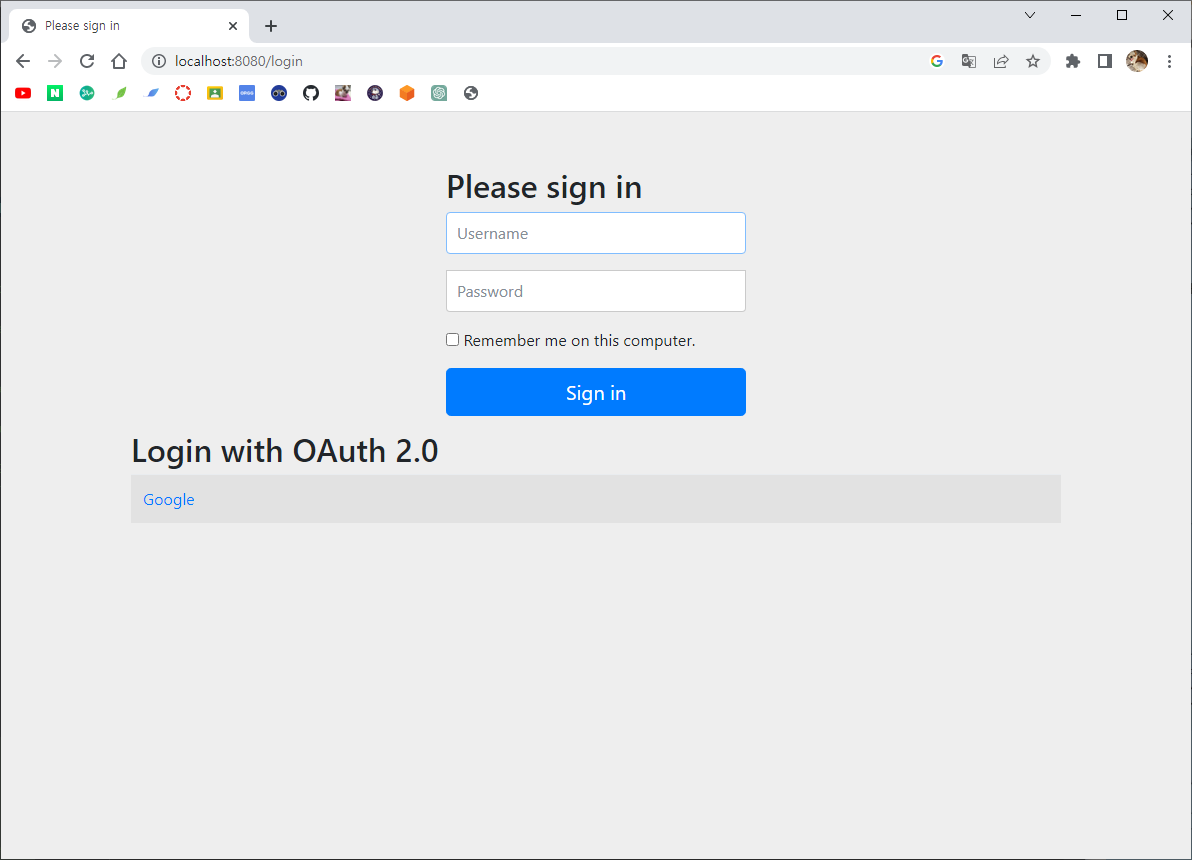
Task: Click the Google Translate icon in address bar
Action: (x=968, y=62)
